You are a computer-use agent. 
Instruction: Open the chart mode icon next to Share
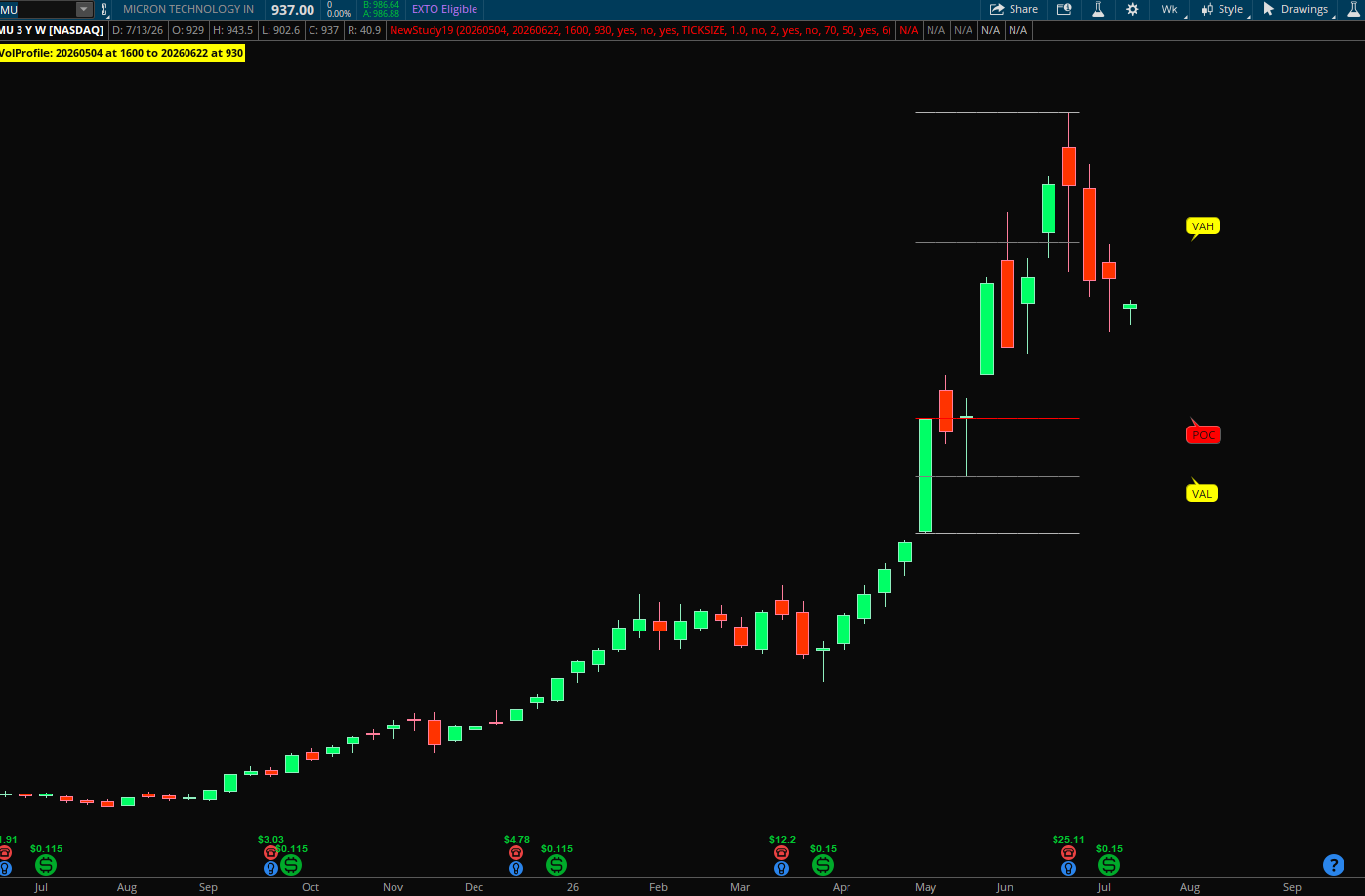pos(1064,9)
